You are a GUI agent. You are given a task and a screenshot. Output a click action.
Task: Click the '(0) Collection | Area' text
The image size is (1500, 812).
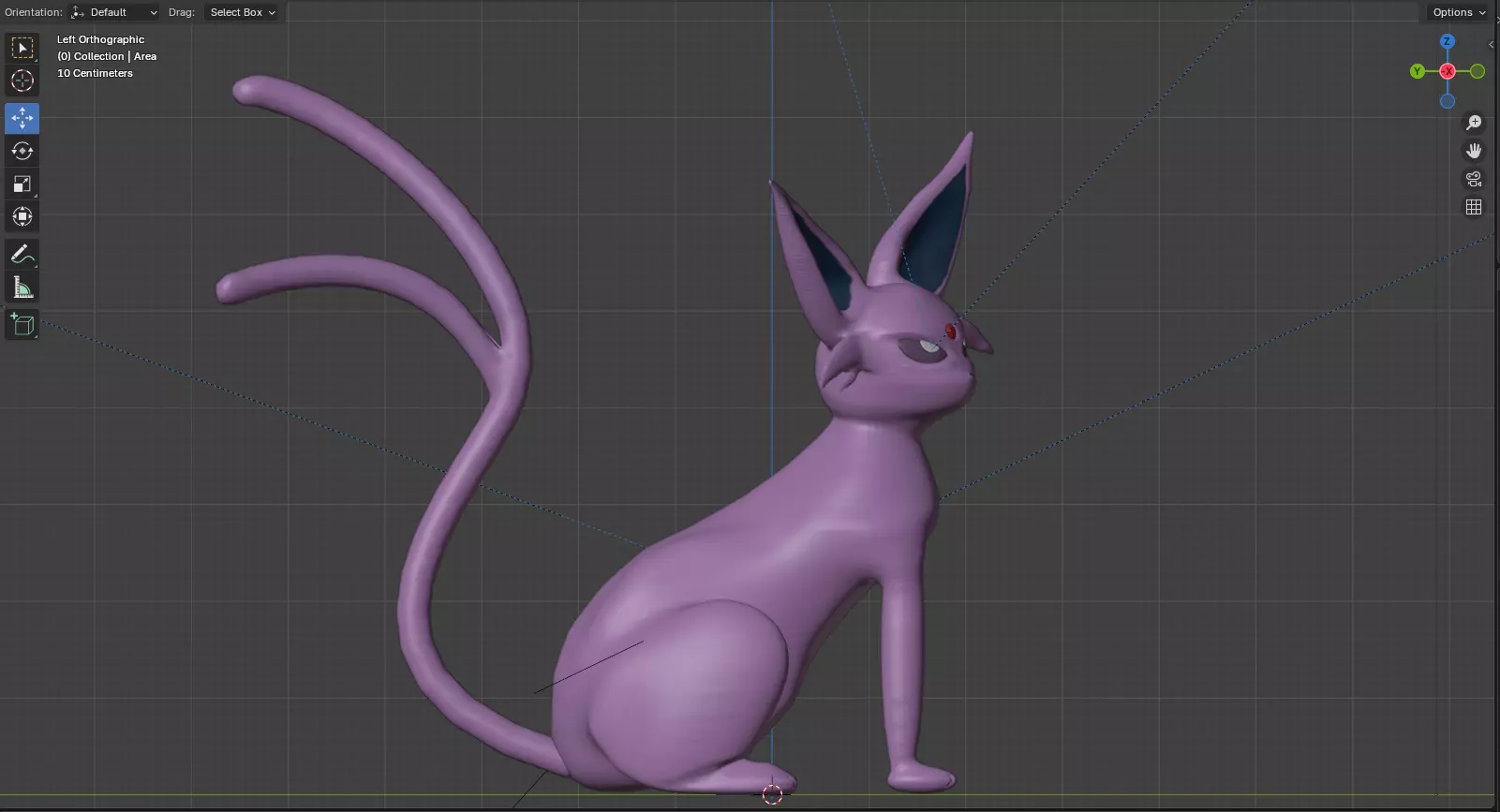[x=107, y=56]
